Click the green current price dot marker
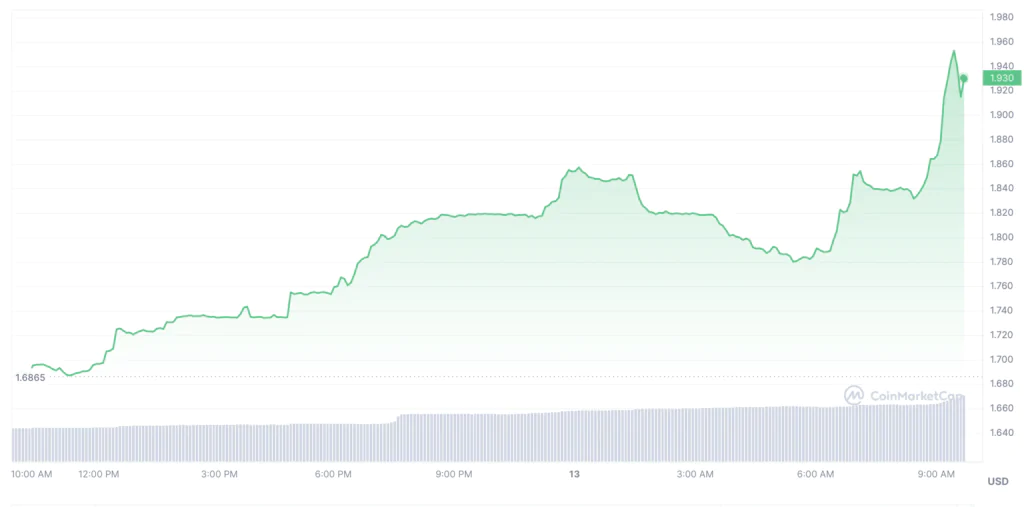The width and height of the screenshot is (1024, 507). [963, 78]
